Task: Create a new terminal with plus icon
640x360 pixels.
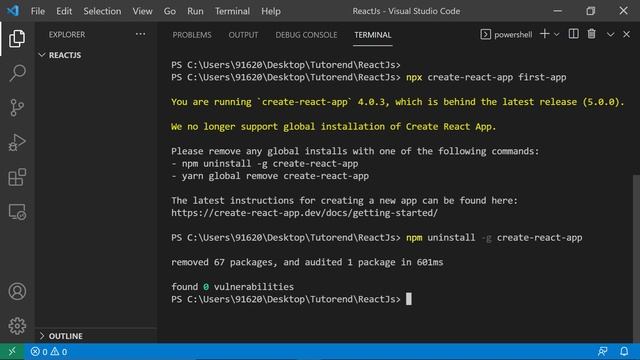Action: (x=544, y=34)
